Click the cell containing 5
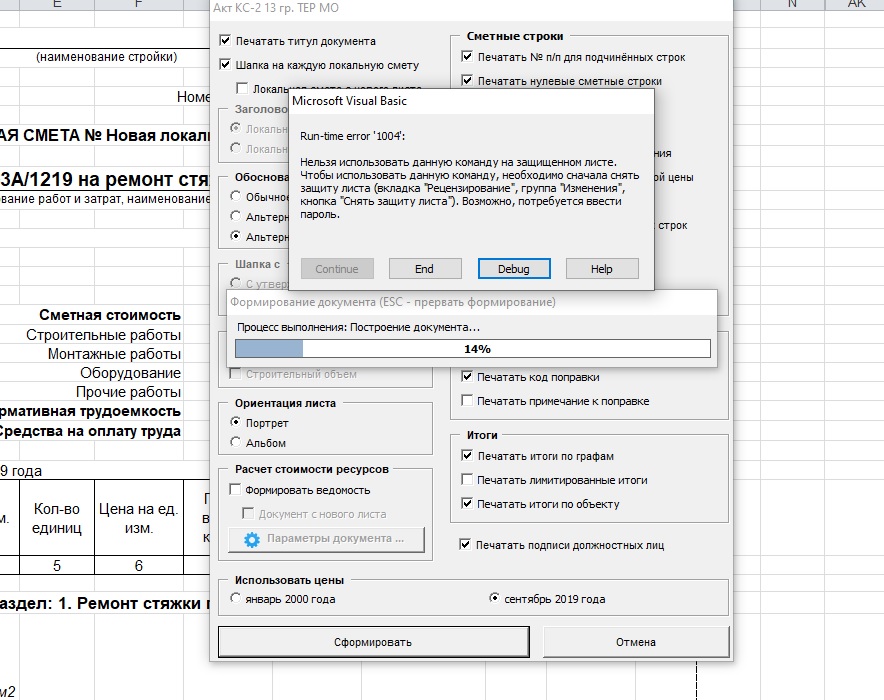884x700 pixels. click(x=57, y=565)
